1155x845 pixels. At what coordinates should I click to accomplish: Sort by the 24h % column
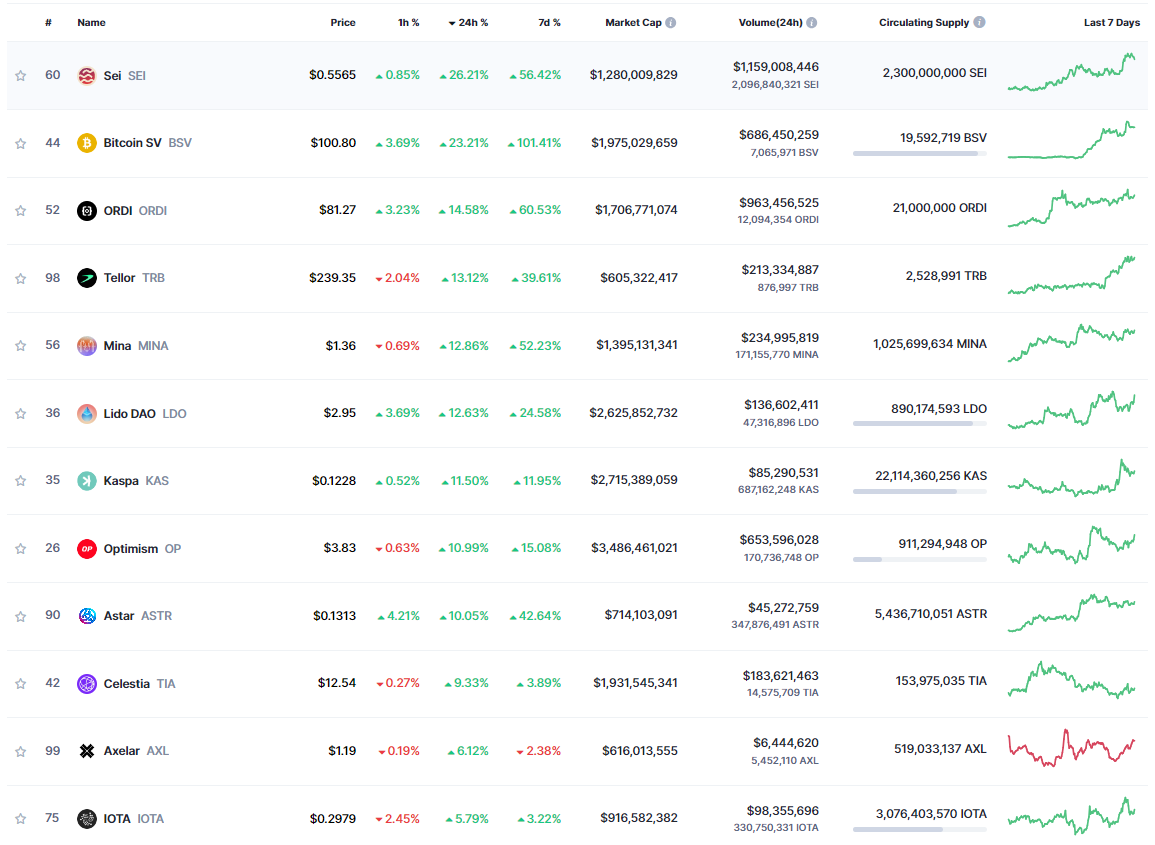[468, 23]
